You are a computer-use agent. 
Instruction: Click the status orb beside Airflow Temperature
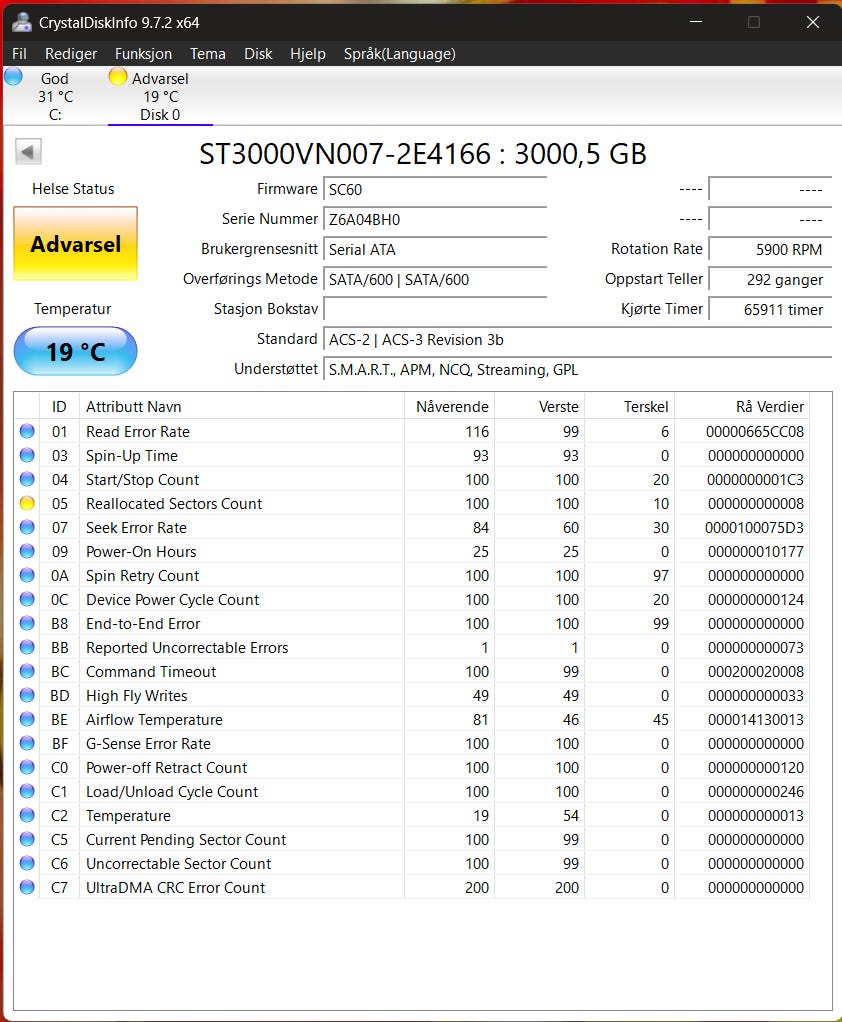27,720
